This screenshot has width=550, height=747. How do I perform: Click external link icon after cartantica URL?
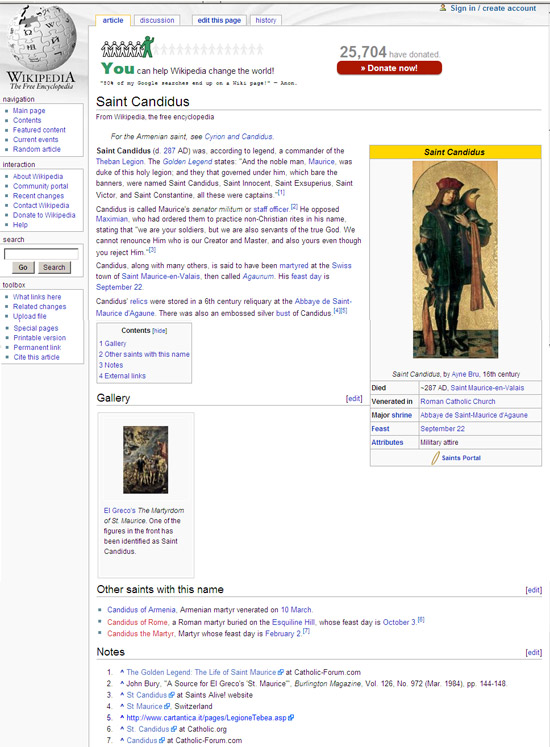[x=291, y=718]
